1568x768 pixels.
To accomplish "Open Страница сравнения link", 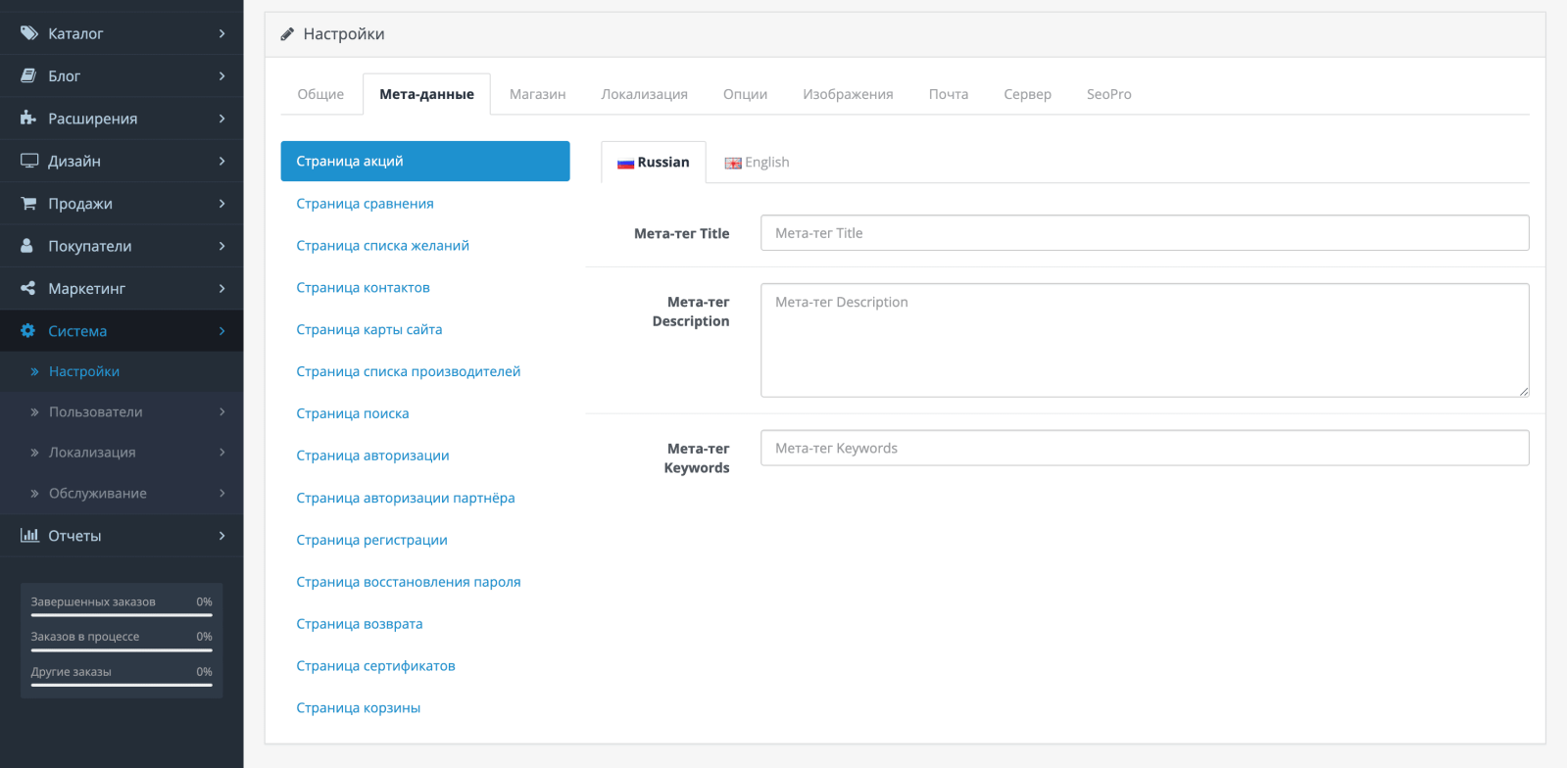I will 365,204.
